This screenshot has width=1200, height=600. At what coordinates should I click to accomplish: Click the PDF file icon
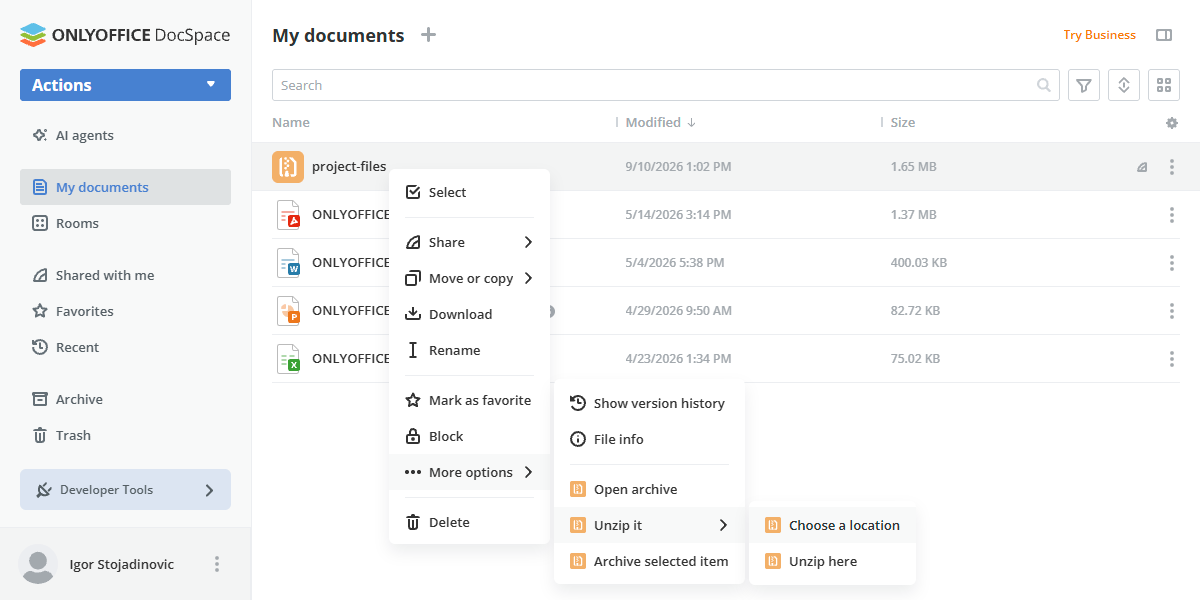288,215
